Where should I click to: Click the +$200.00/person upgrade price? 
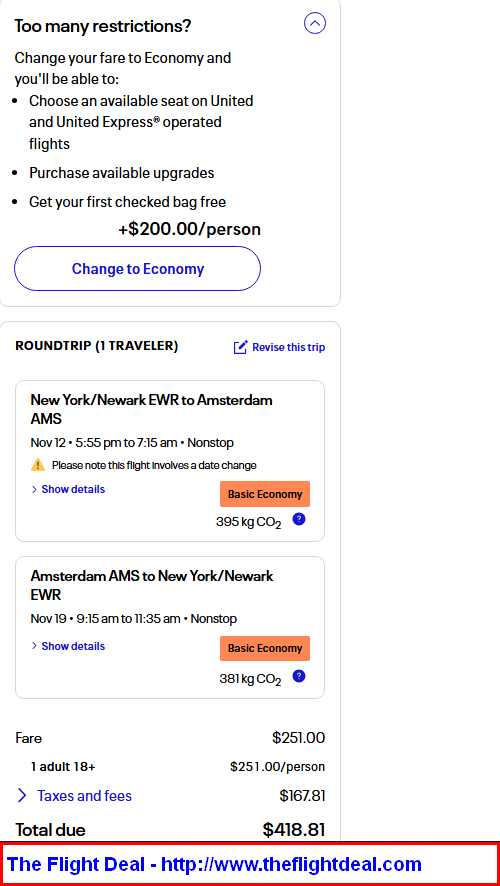(x=189, y=229)
